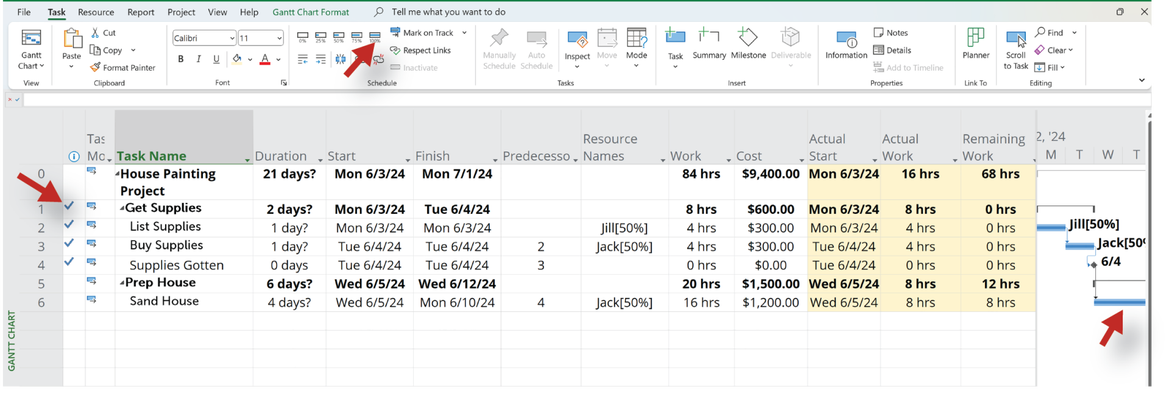Mark task 50% complete
The height and width of the screenshot is (393, 1169).
click(338, 37)
